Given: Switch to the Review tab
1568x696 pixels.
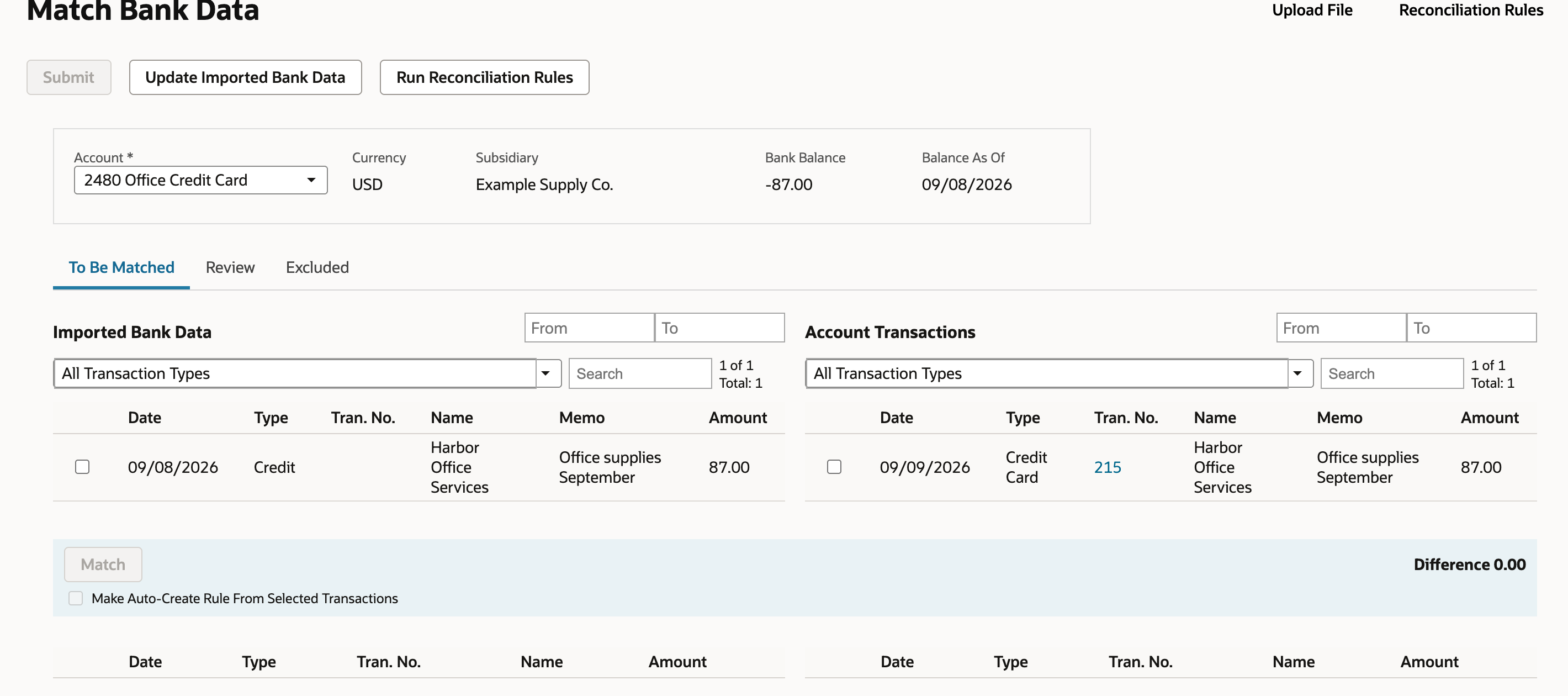Looking at the screenshot, I should click(x=230, y=267).
